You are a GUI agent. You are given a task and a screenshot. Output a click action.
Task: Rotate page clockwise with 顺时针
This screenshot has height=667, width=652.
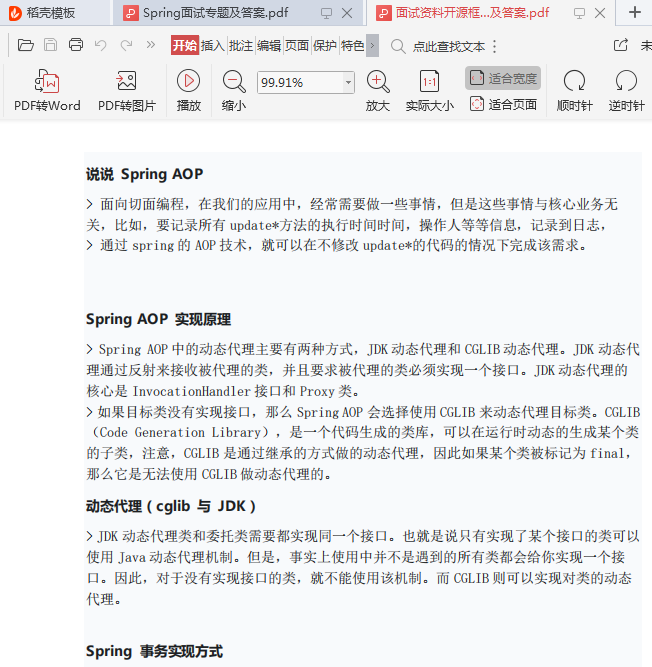574,83
